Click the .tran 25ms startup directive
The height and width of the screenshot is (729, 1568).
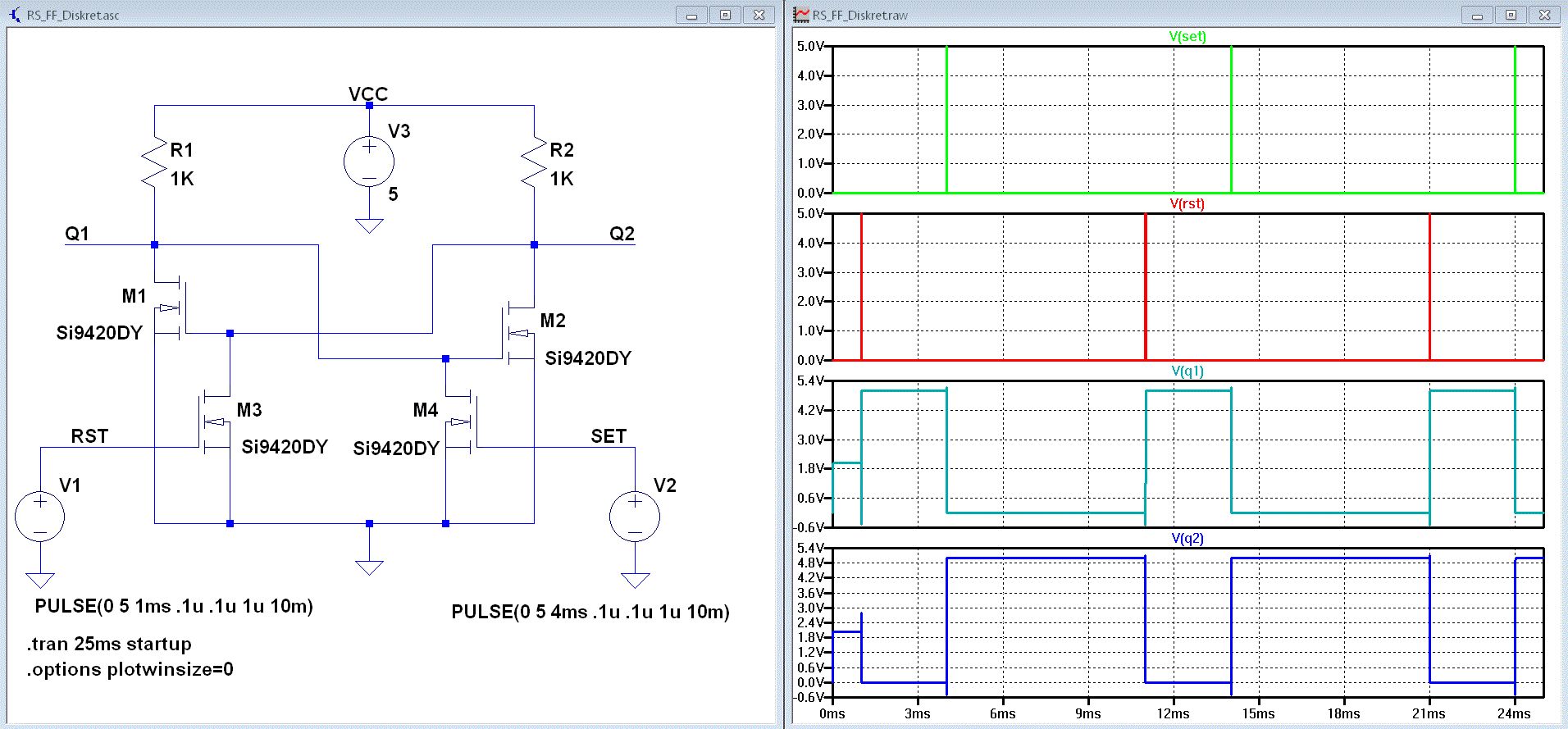(x=109, y=644)
